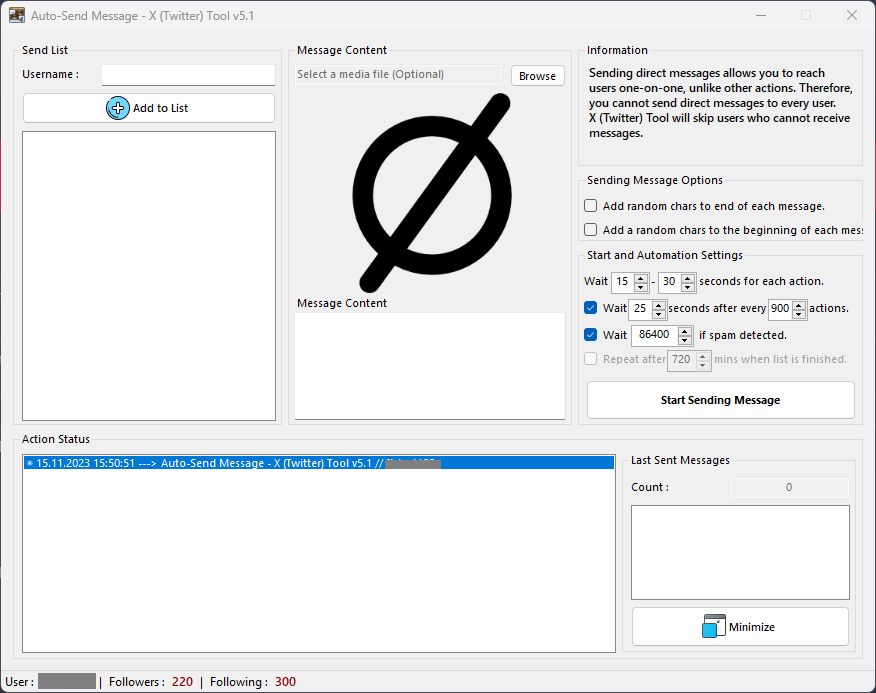Decrease the 25 seconds wait value

coord(659,314)
